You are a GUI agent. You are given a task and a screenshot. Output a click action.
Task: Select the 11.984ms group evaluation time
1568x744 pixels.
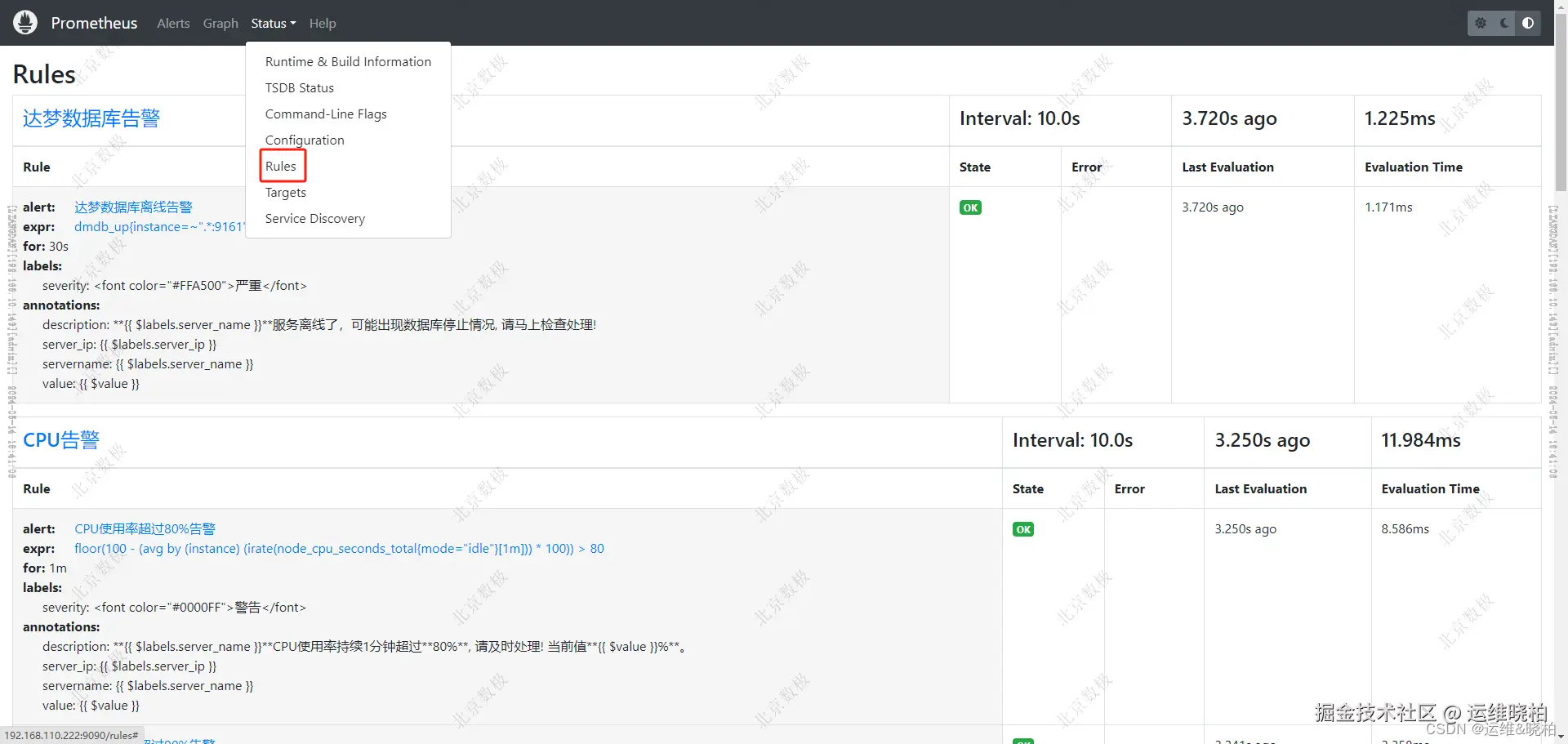1421,441
